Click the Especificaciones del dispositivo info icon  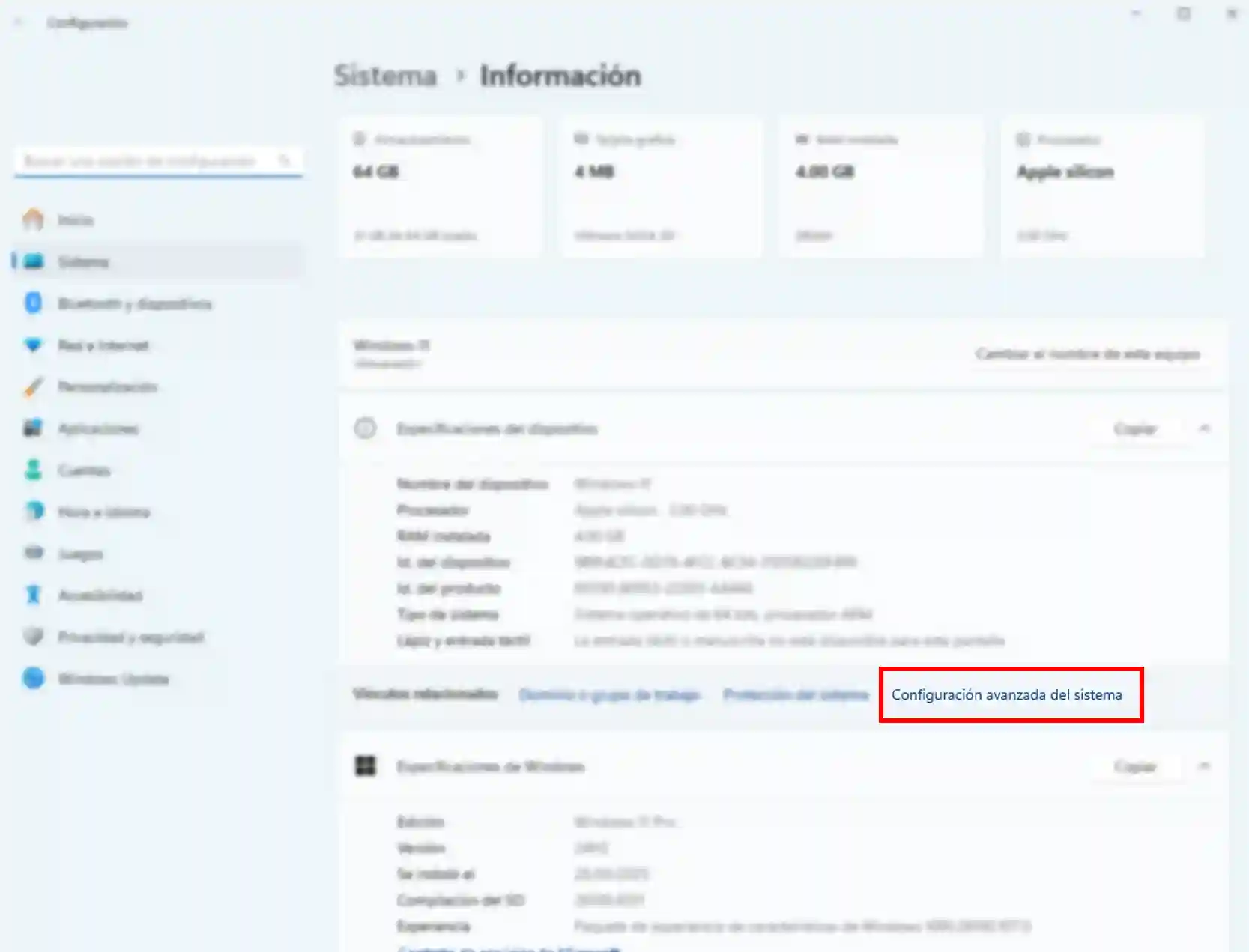pyautogui.click(x=365, y=428)
